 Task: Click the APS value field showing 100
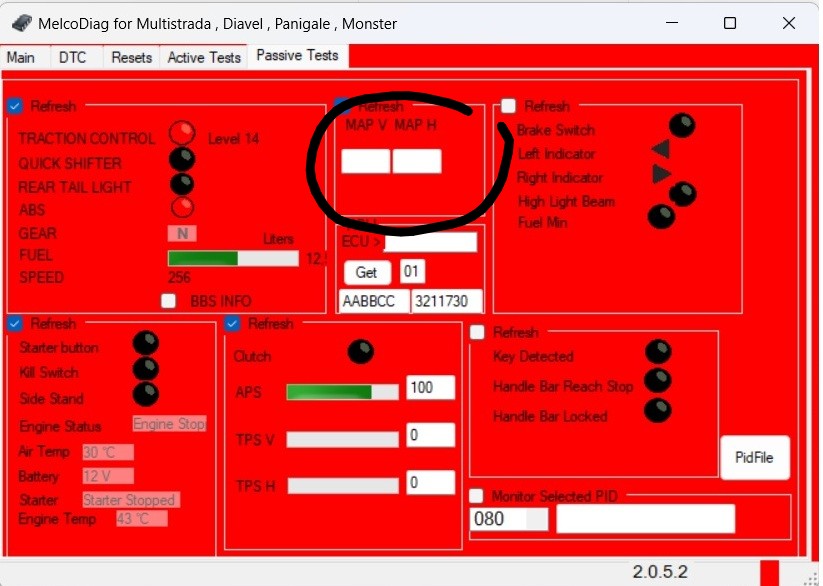click(430, 388)
